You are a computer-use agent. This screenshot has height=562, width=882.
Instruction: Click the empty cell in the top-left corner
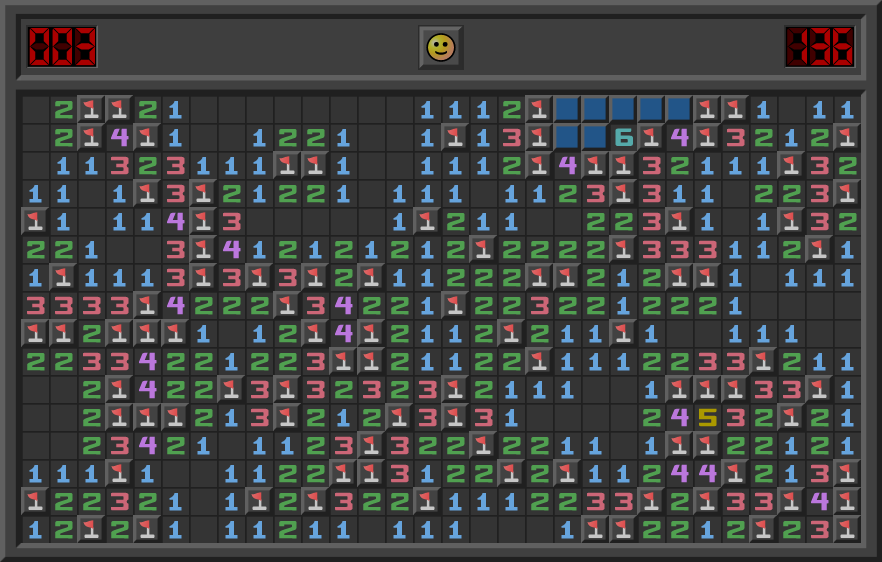click(35, 109)
